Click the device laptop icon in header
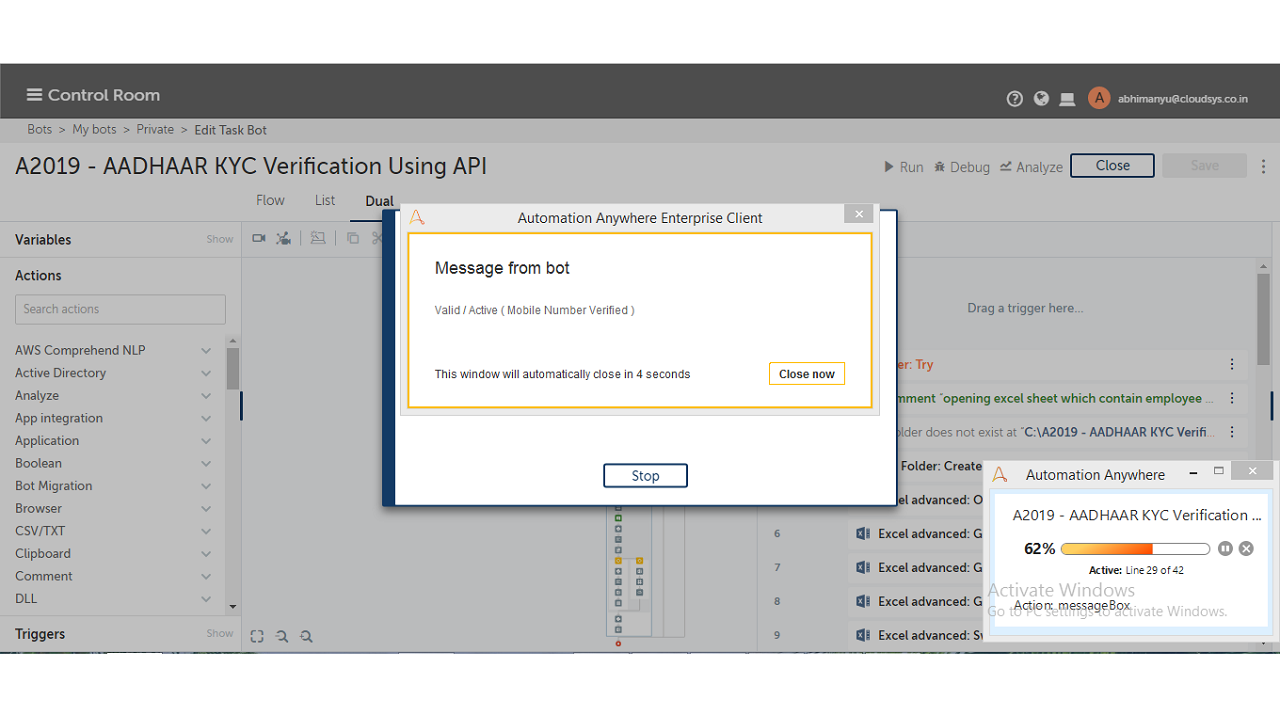This screenshot has height=720, width=1280. [1067, 99]
